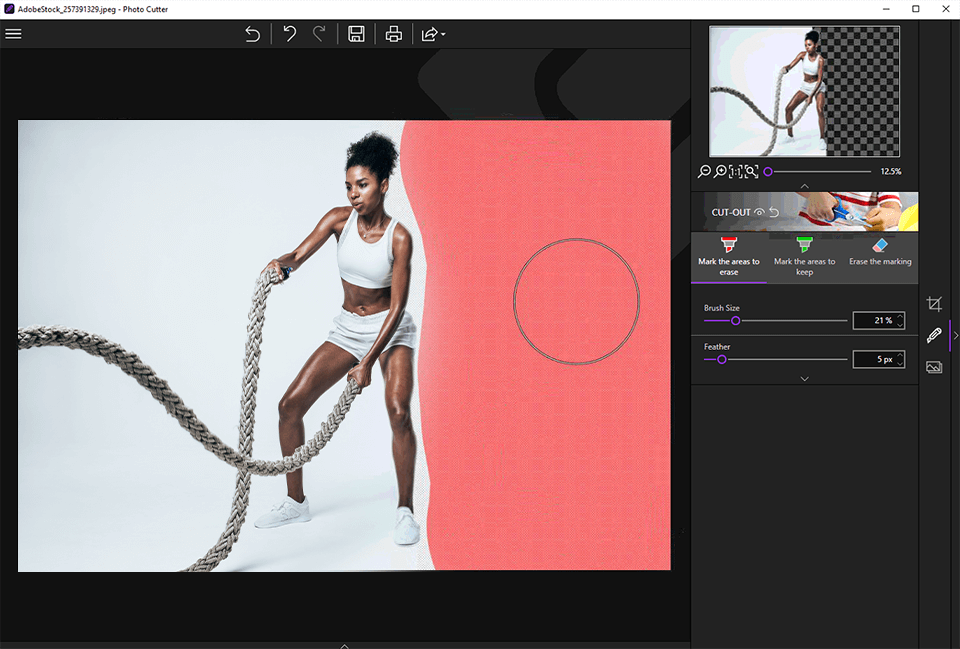This screenshot has width=960, height=649.
Task: Select Mark the areas to erase tab
Action: (x=728, y=256)
